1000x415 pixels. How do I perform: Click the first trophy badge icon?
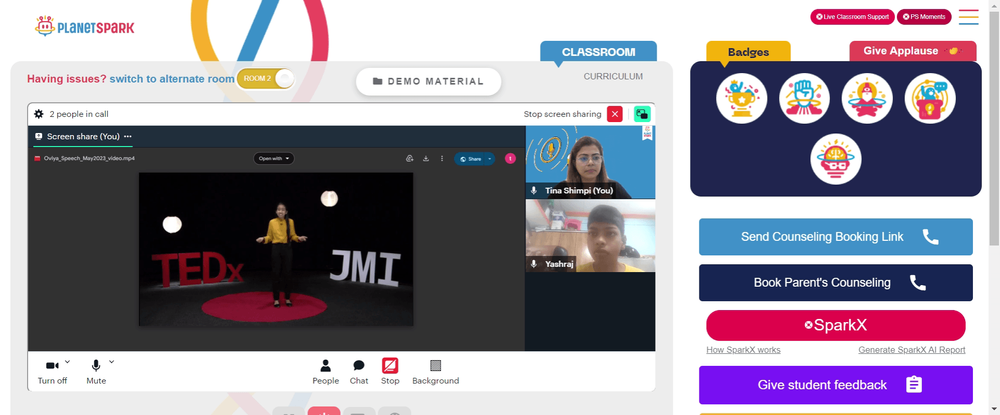(742, 98)
